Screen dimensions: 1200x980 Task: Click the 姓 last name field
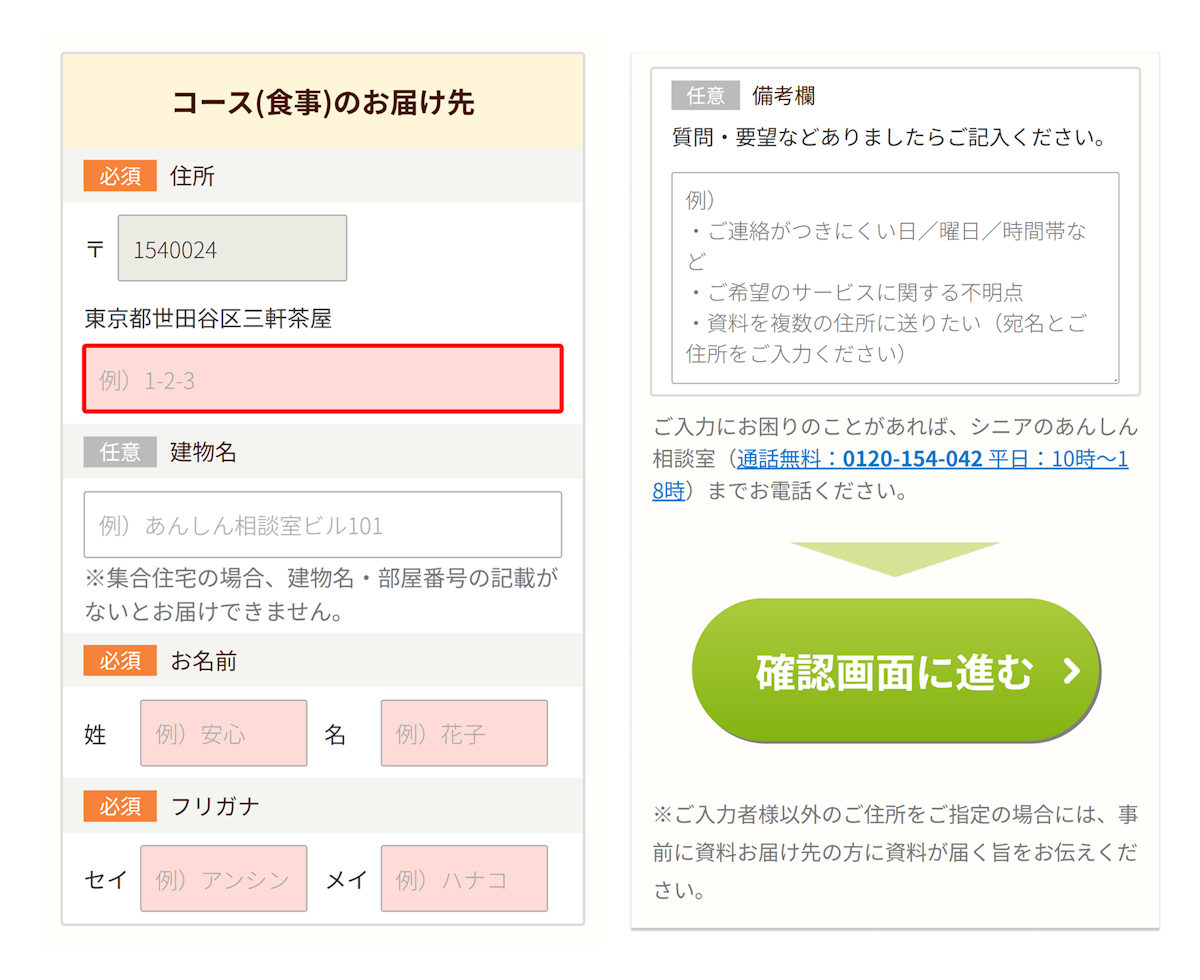point(222,733)
